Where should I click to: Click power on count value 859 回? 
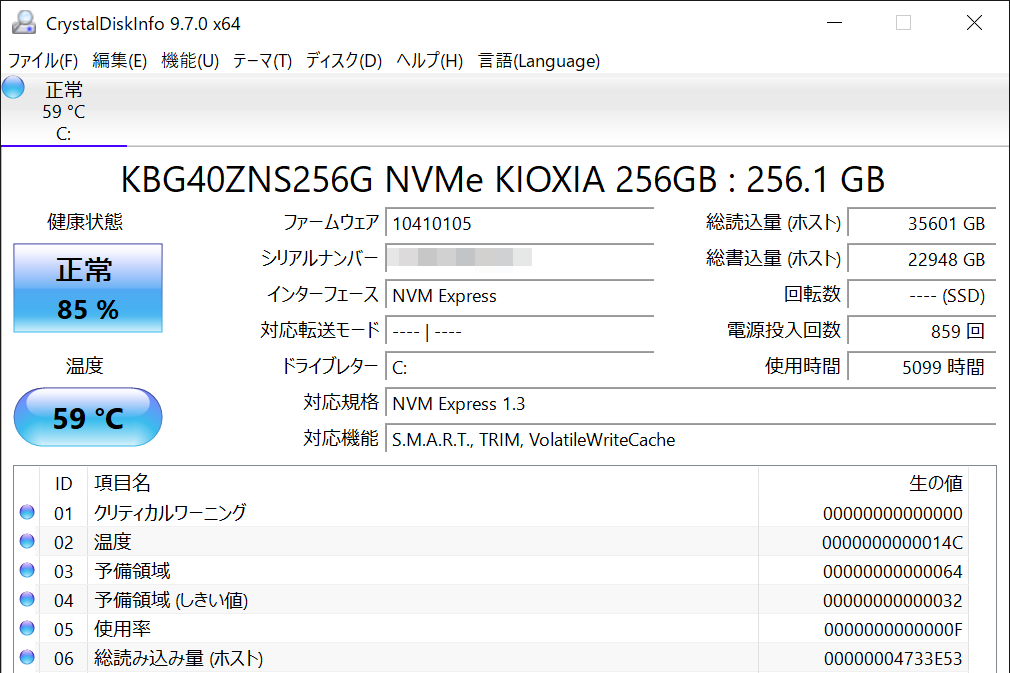pos(922,332)
